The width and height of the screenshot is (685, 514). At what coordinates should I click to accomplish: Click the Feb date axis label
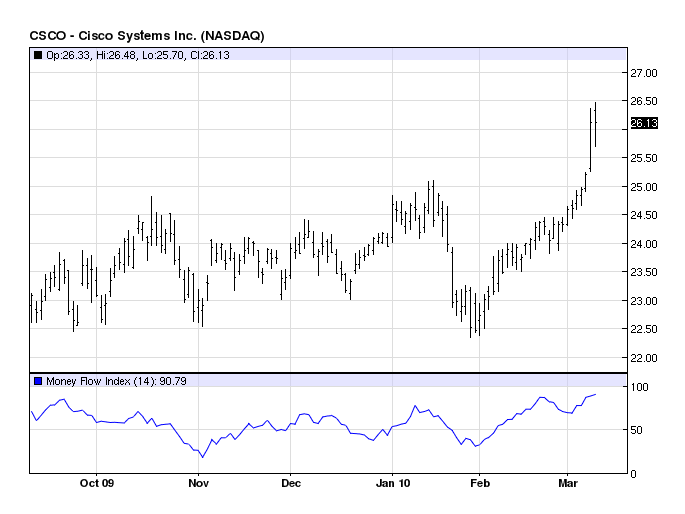[x=480, y=483]
